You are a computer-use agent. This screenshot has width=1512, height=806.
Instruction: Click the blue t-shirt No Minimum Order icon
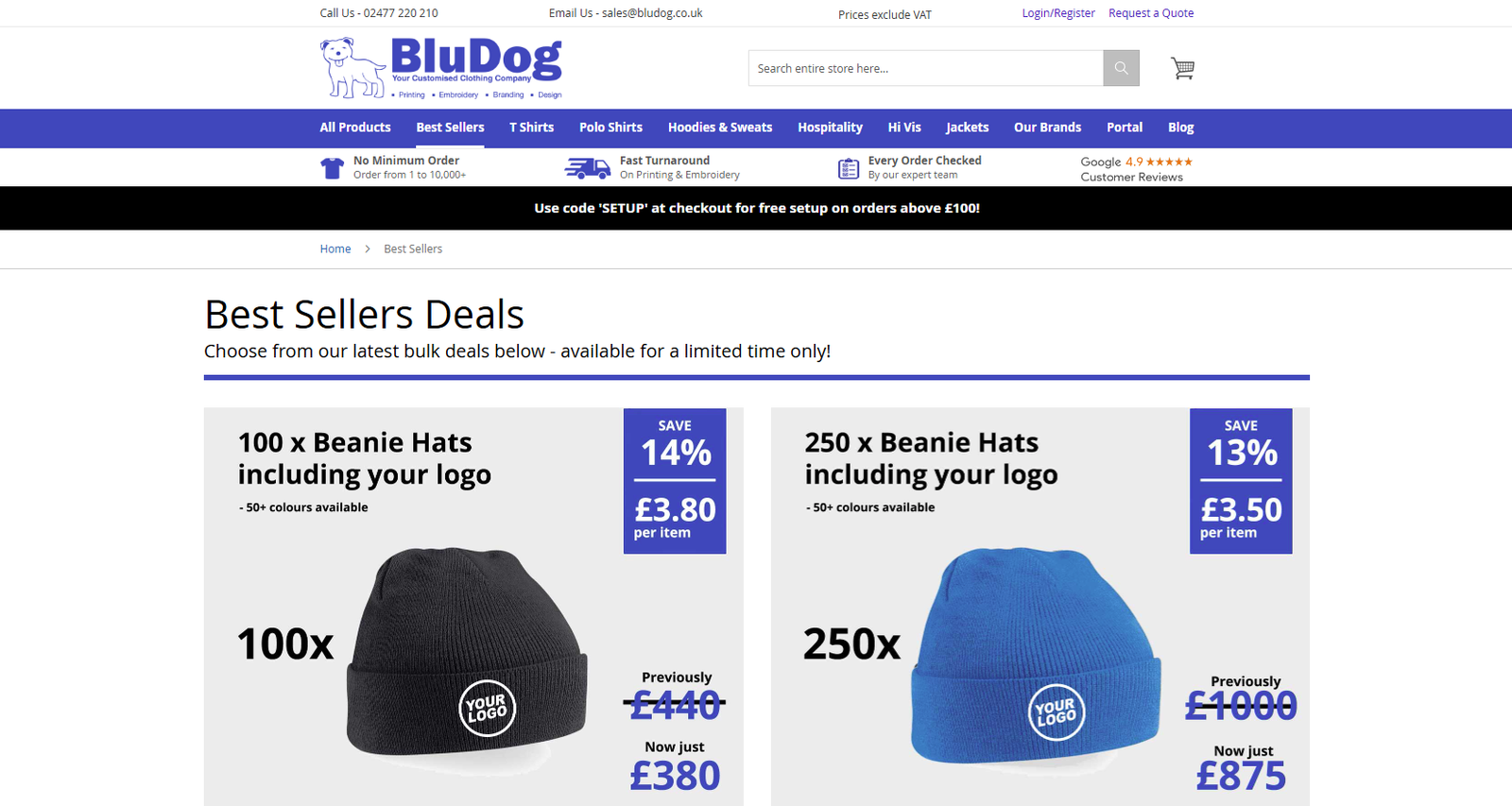click(x=332, y=168)
